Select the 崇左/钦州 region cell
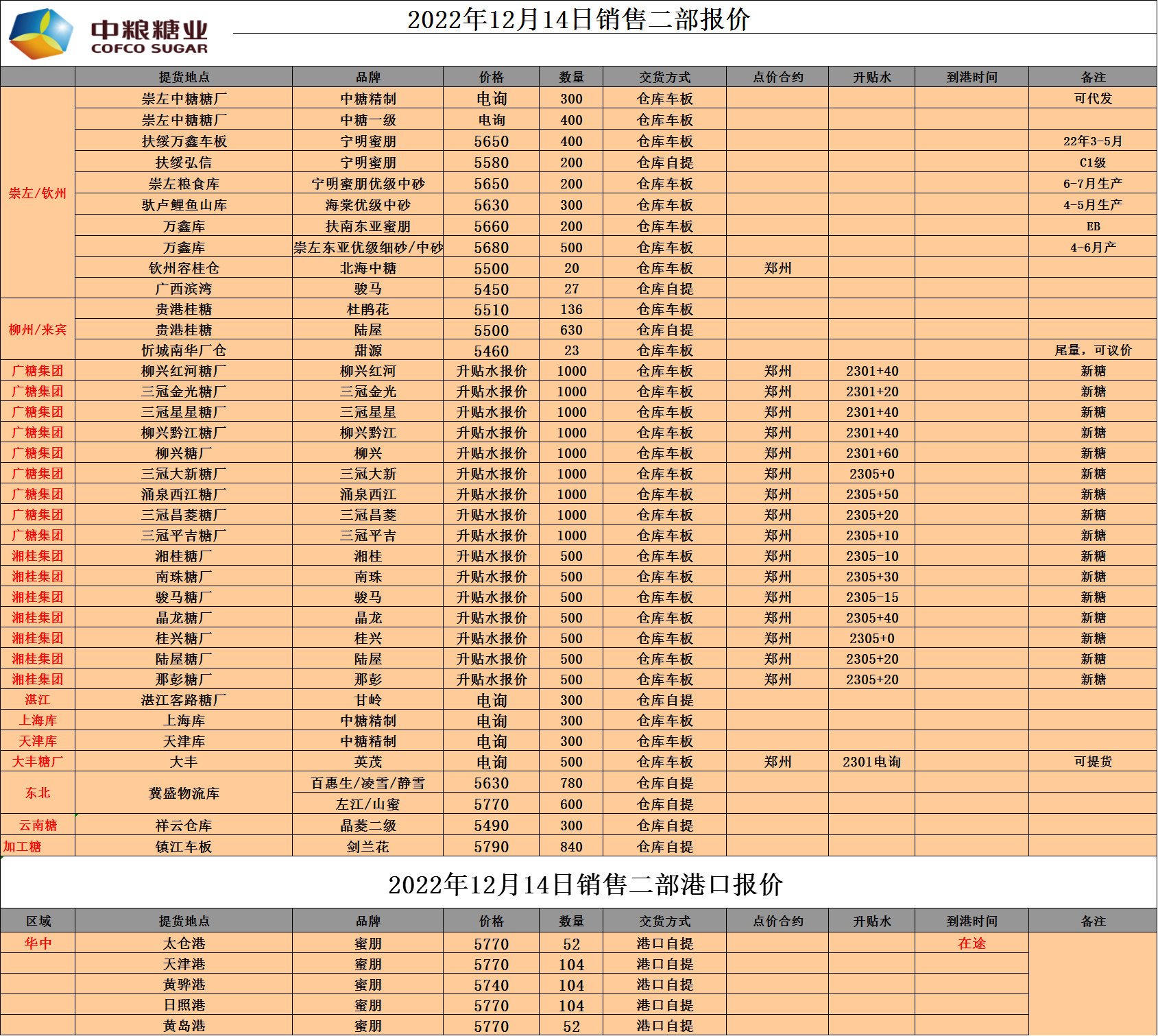This screenshot has height=1036, width=1158. [x=38, y=193]
